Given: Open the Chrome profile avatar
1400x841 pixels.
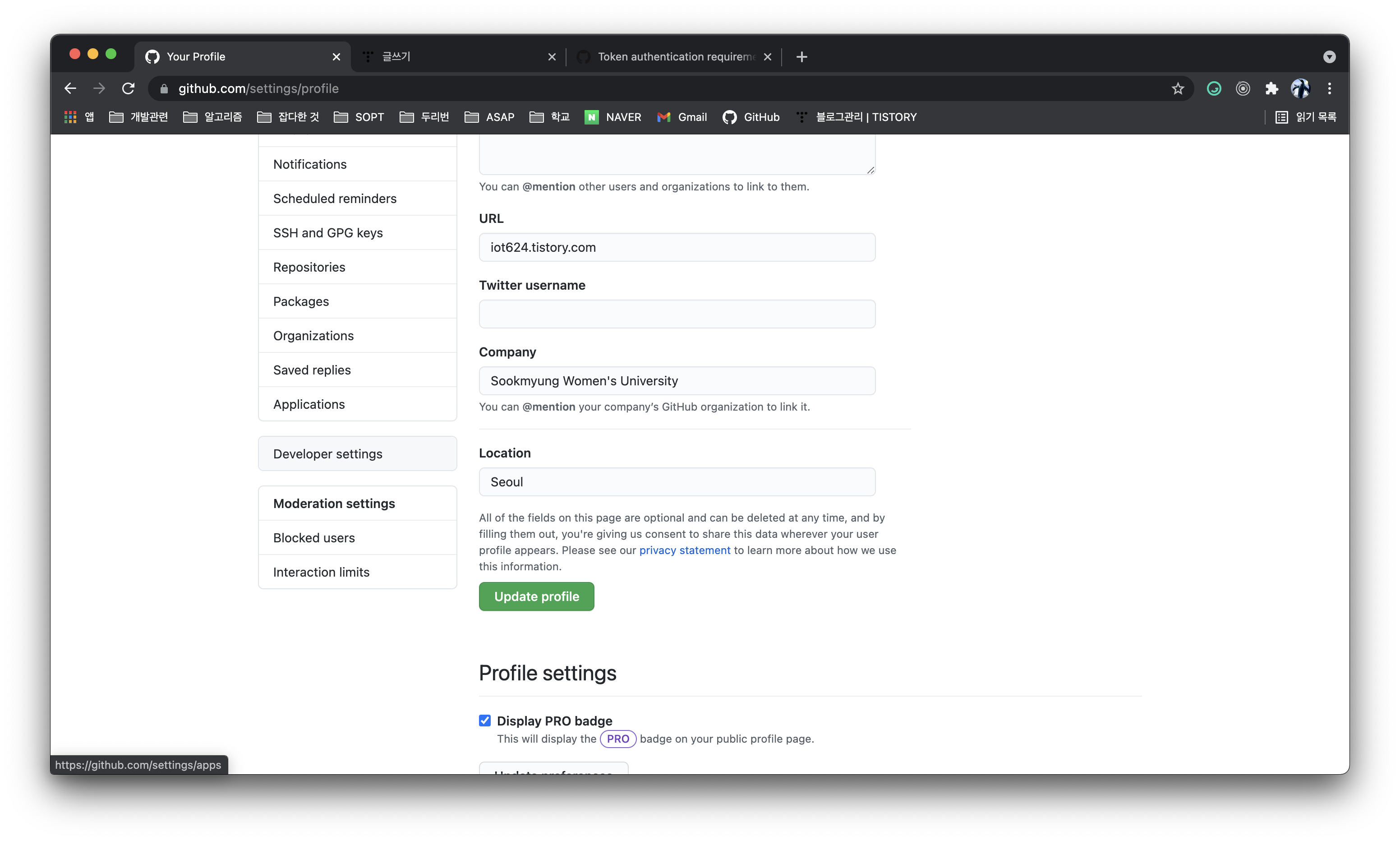Looking at the screenshot, I should pos(1300,88).
